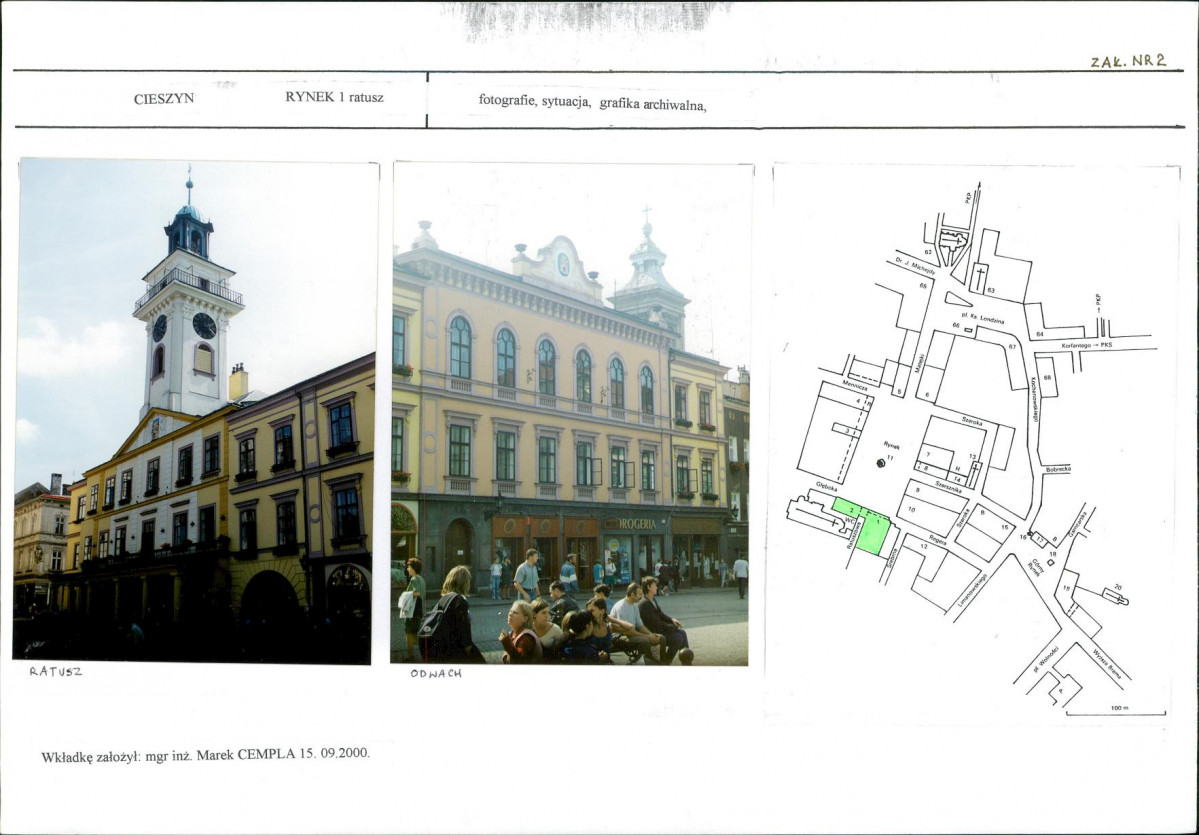The image size is (1199, 835).
Task: Open the Ratusz tower photograph
Action: [x=196, y=410]
